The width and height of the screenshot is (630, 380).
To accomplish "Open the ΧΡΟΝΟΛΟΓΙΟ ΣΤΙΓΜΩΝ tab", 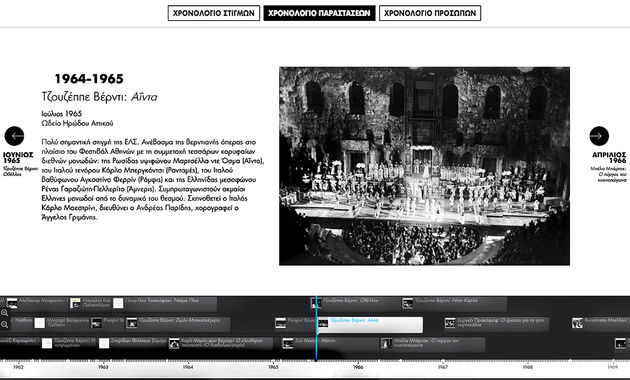I will tap(214, 13).
